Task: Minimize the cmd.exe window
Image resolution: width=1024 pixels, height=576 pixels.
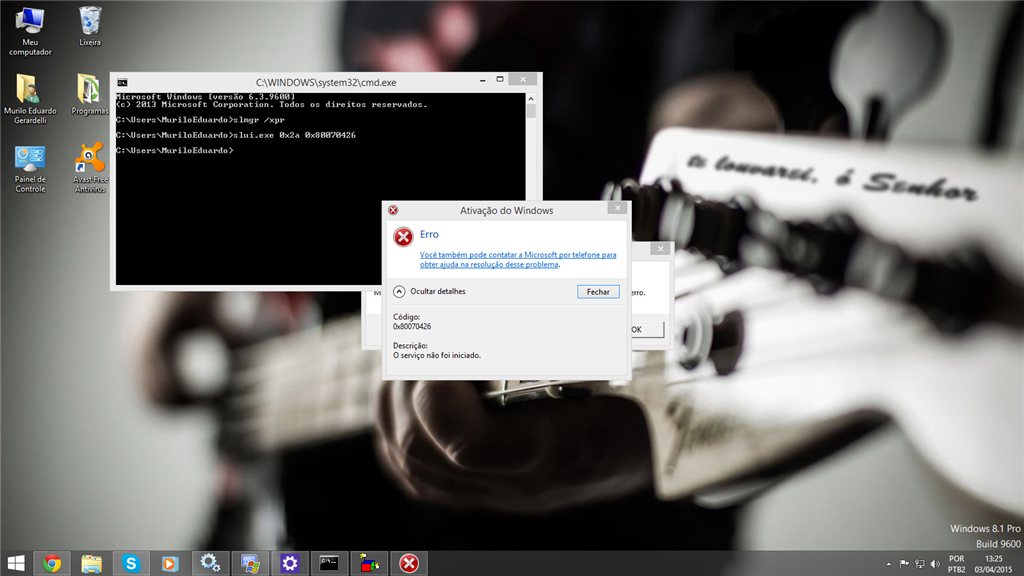Action: [x=483, y=80]
